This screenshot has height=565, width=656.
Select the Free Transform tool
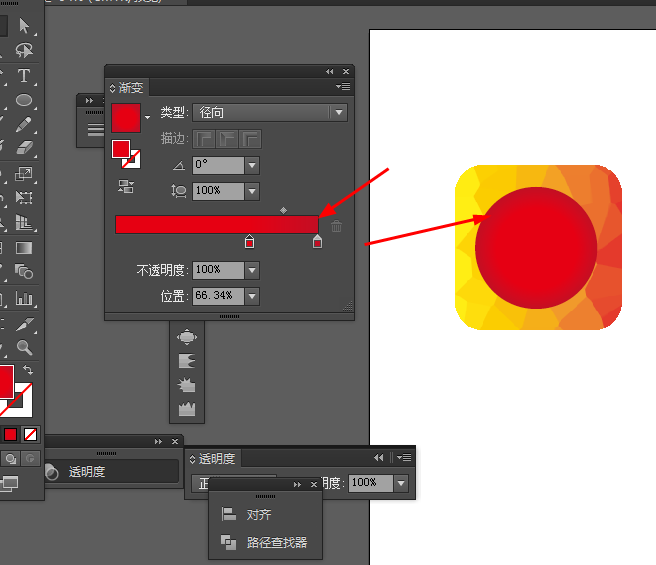[x=24, y=197]
